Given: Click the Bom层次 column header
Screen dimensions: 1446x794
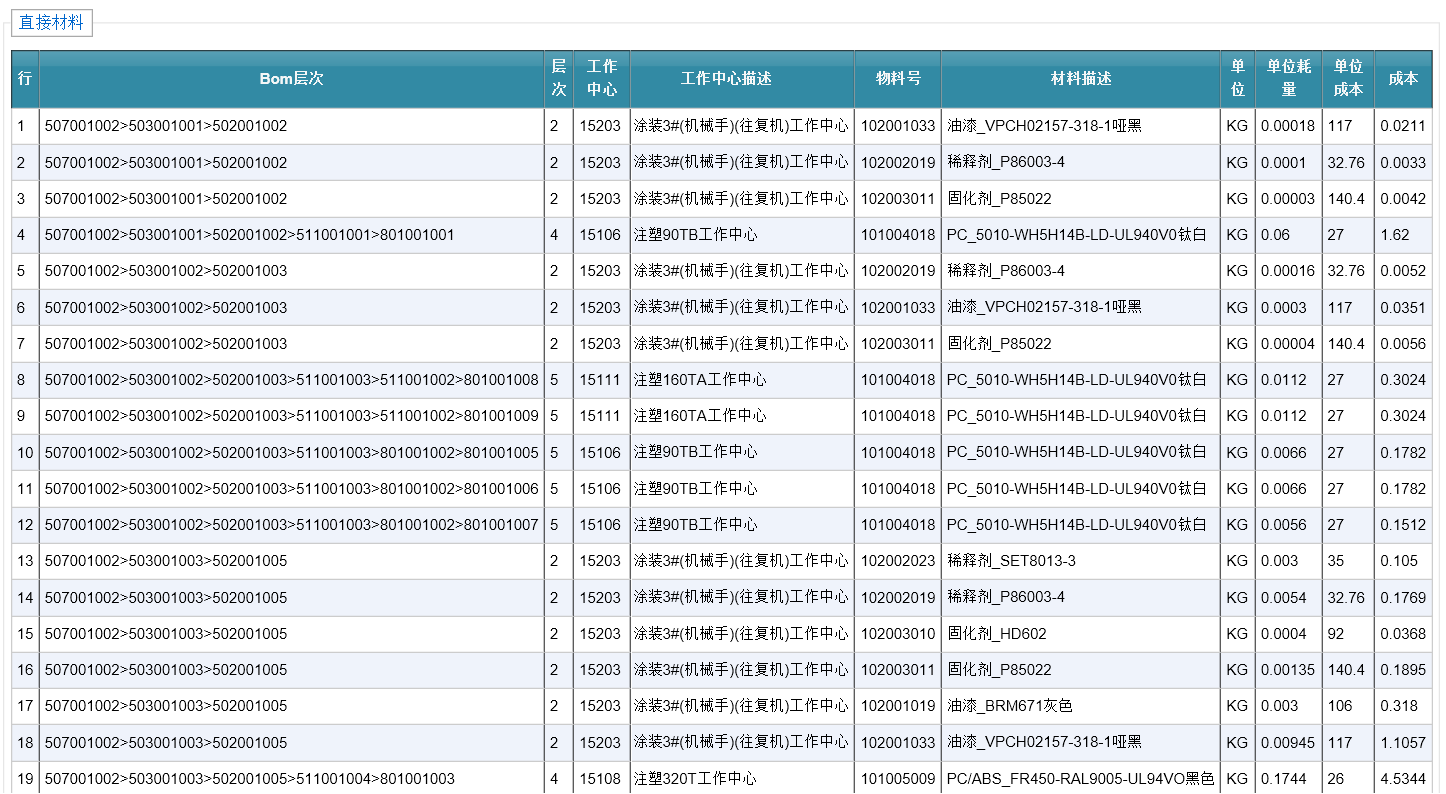Looking at the screenshot, I should pyautogui.click(x=292, y=78).
